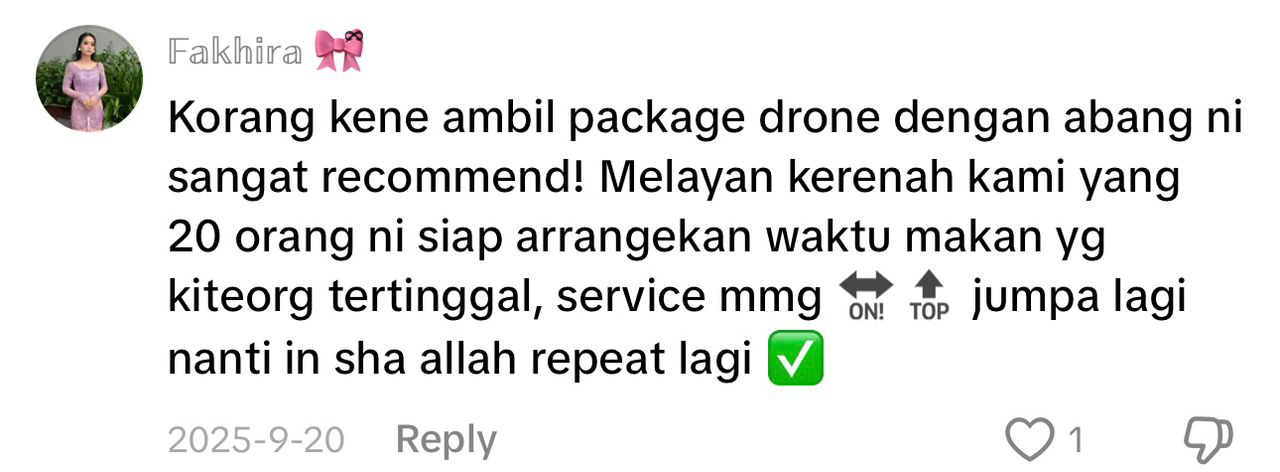Reply to Fakhira's comment
Screen dimensions: 1280x472
(x=446, y=439)
